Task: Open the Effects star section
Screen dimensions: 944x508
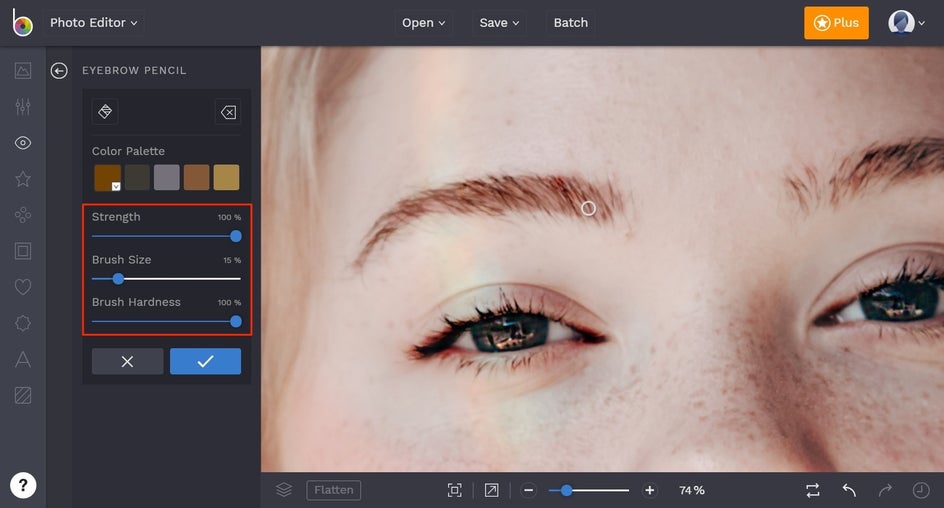Action: tap(22, 179)
